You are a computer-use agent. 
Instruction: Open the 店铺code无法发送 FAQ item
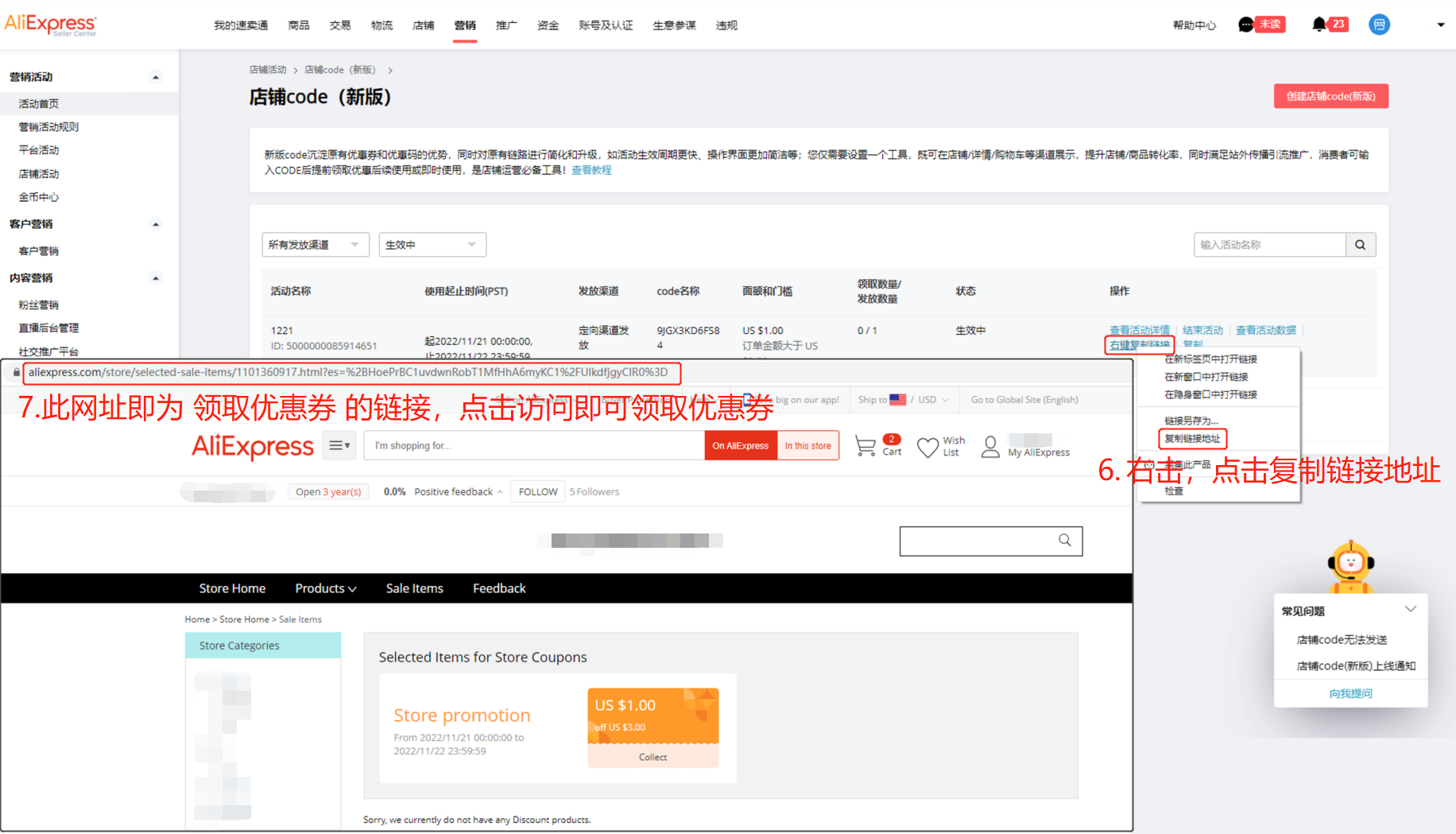1342,640
